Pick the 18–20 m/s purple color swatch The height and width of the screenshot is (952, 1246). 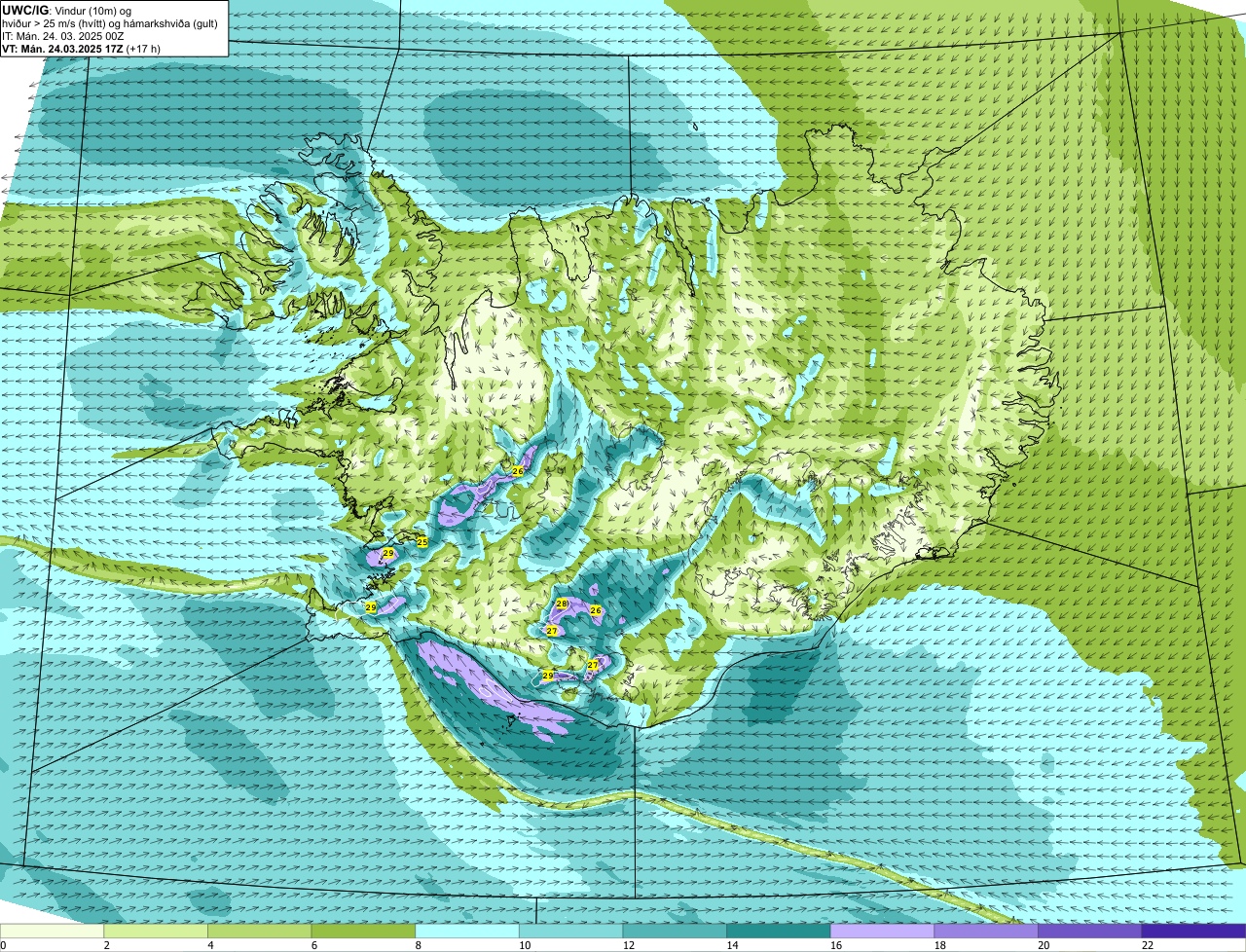click(986, 932)
